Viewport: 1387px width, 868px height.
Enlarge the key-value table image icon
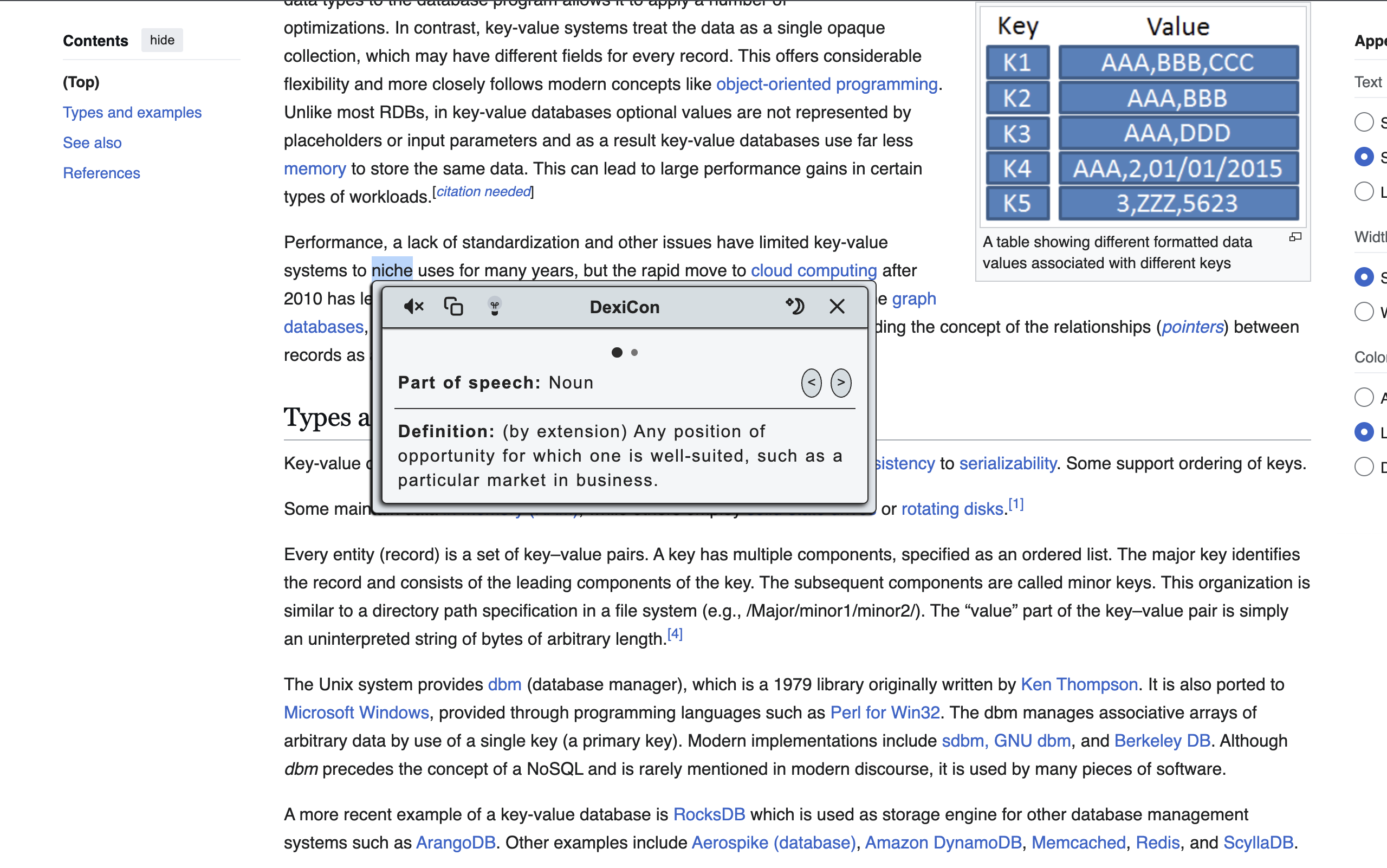click(1295, 237)
